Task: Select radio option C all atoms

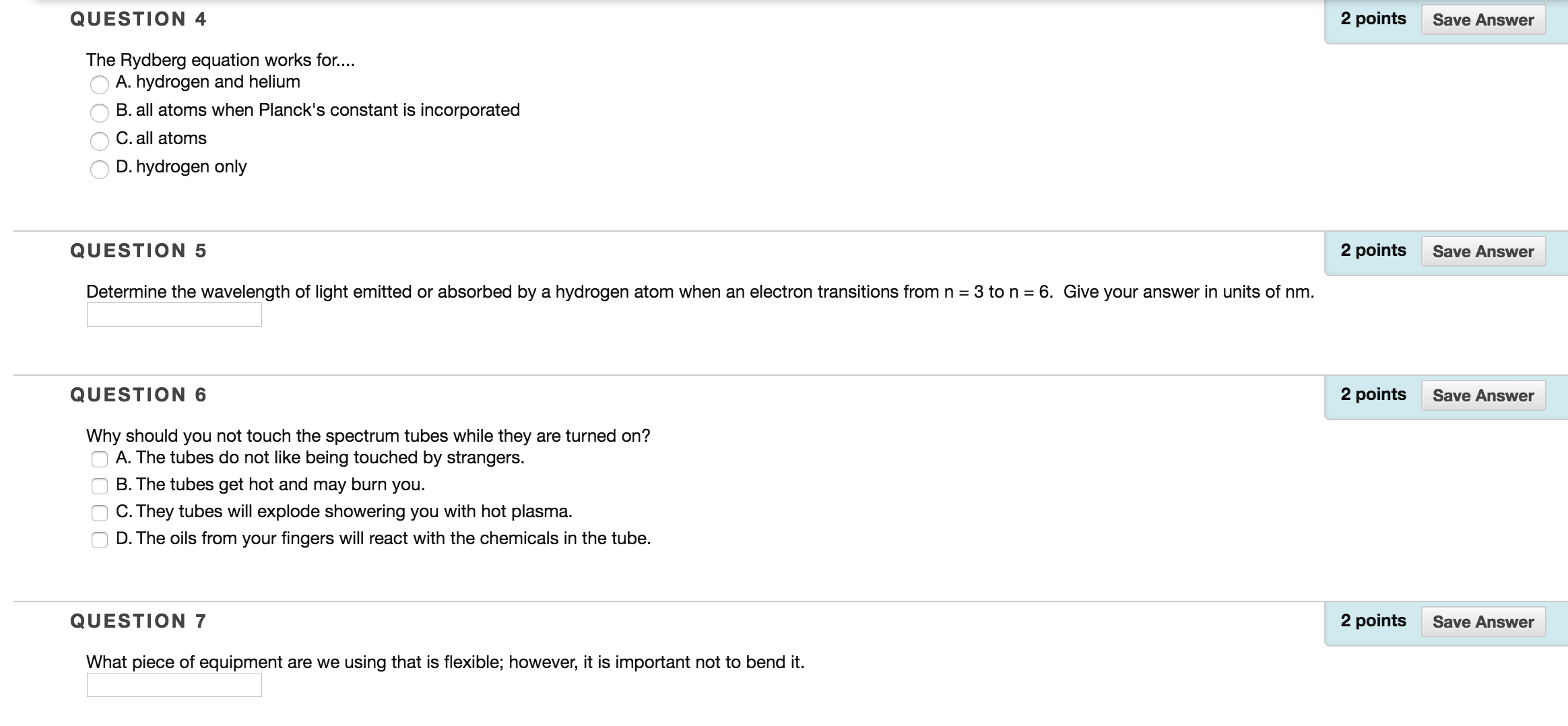Action: 100,141
